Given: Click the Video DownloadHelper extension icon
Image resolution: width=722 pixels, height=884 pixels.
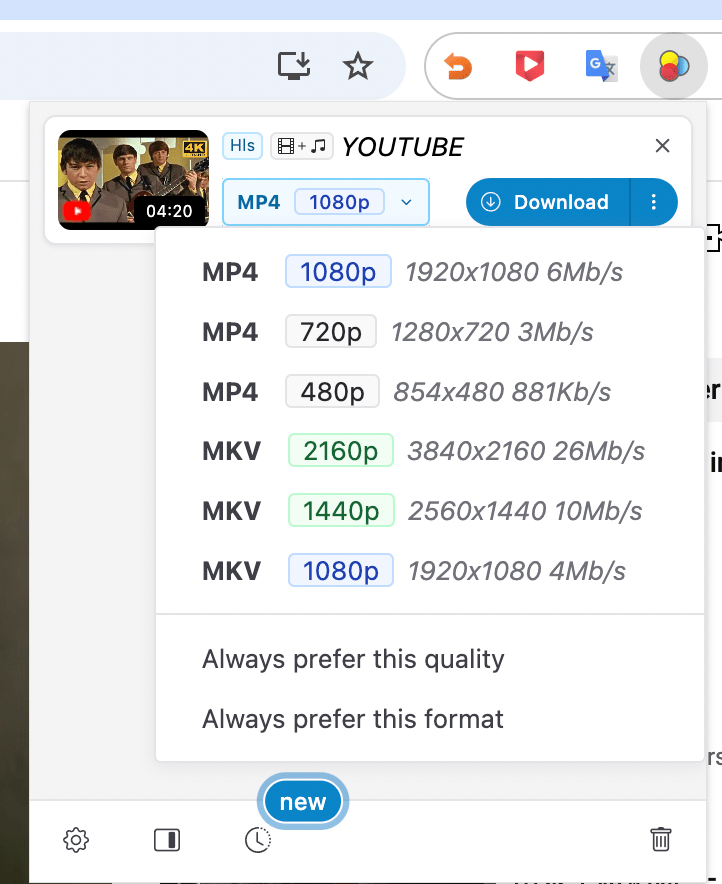Looking at the screenshot, I should point(674,67).
